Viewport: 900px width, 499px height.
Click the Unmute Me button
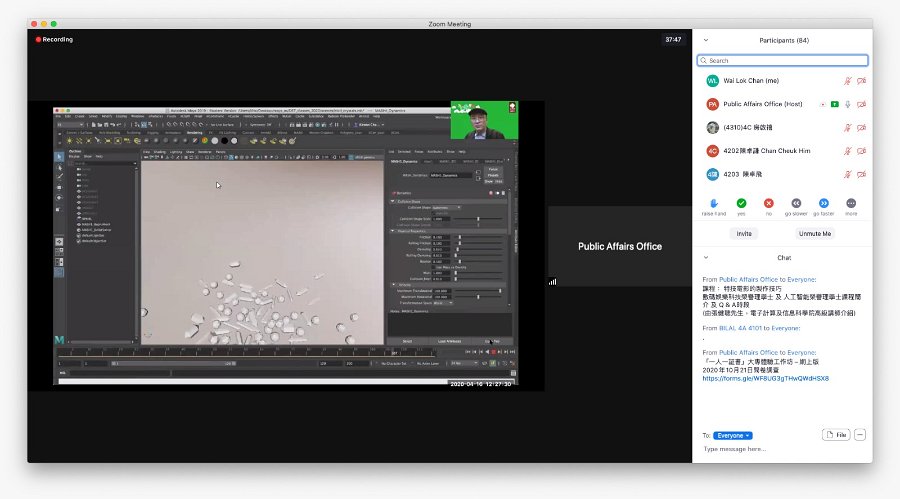814,234
